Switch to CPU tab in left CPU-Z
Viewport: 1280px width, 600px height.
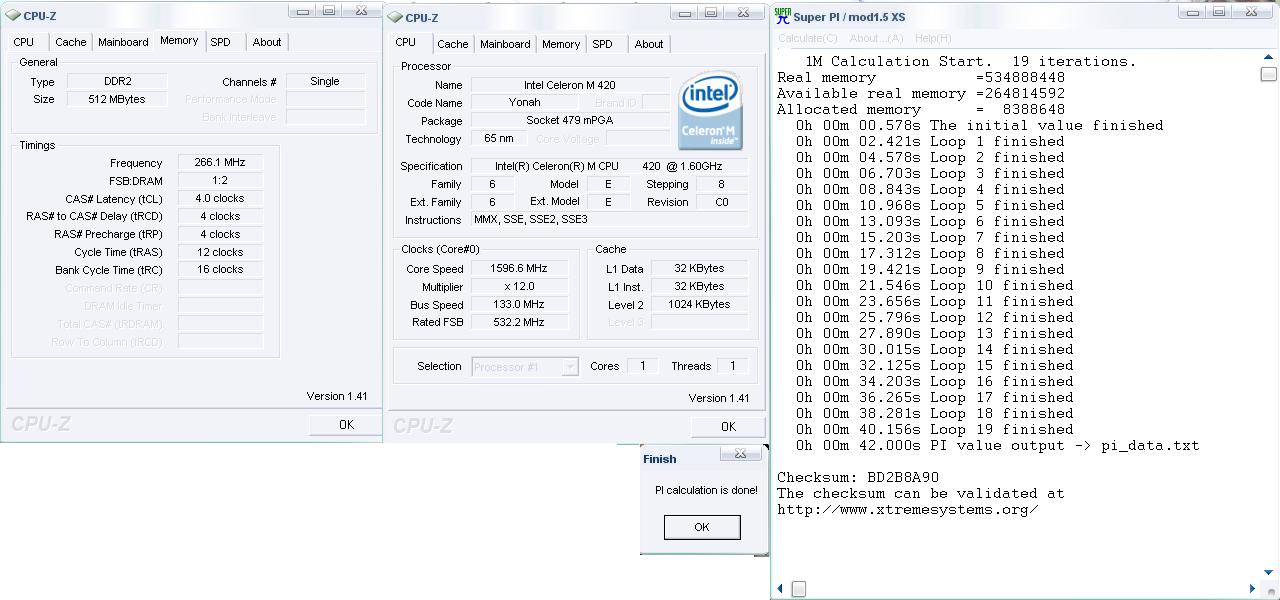[x=24, y=42]
